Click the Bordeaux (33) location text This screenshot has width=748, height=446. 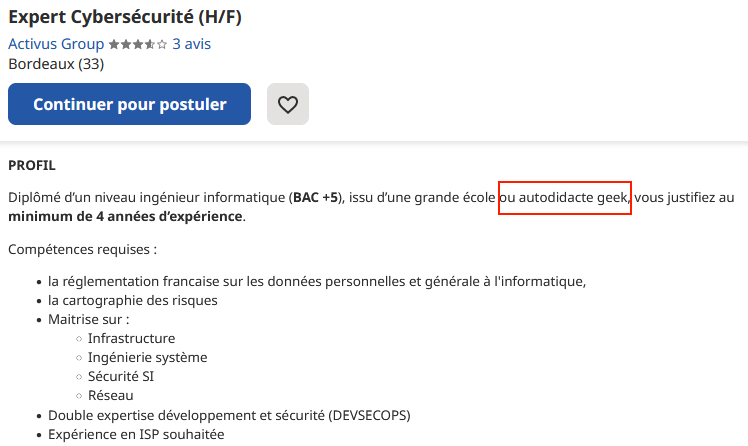pyautogui.click(x=56, y=64)
